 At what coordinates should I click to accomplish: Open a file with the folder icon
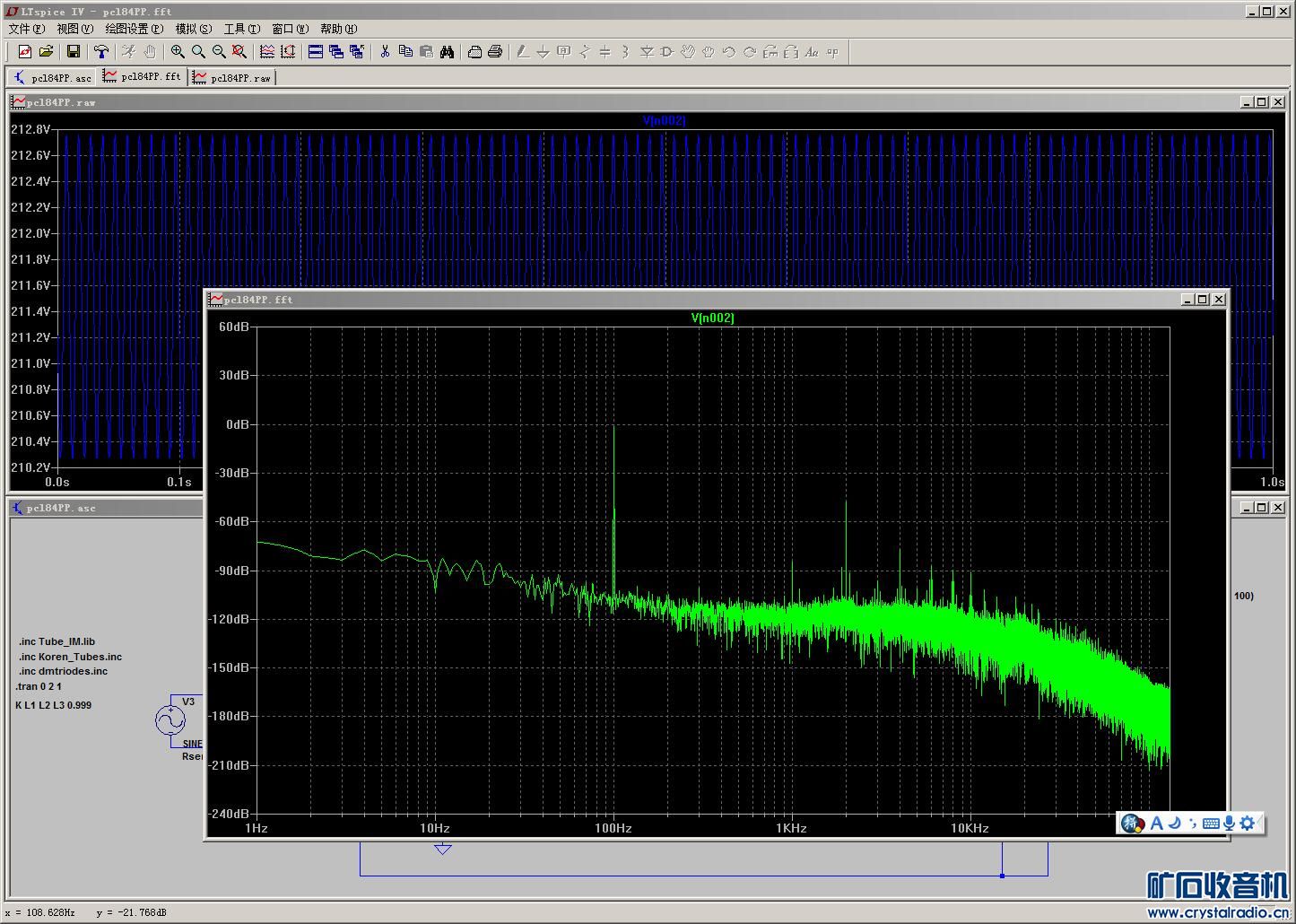point(46,52)
